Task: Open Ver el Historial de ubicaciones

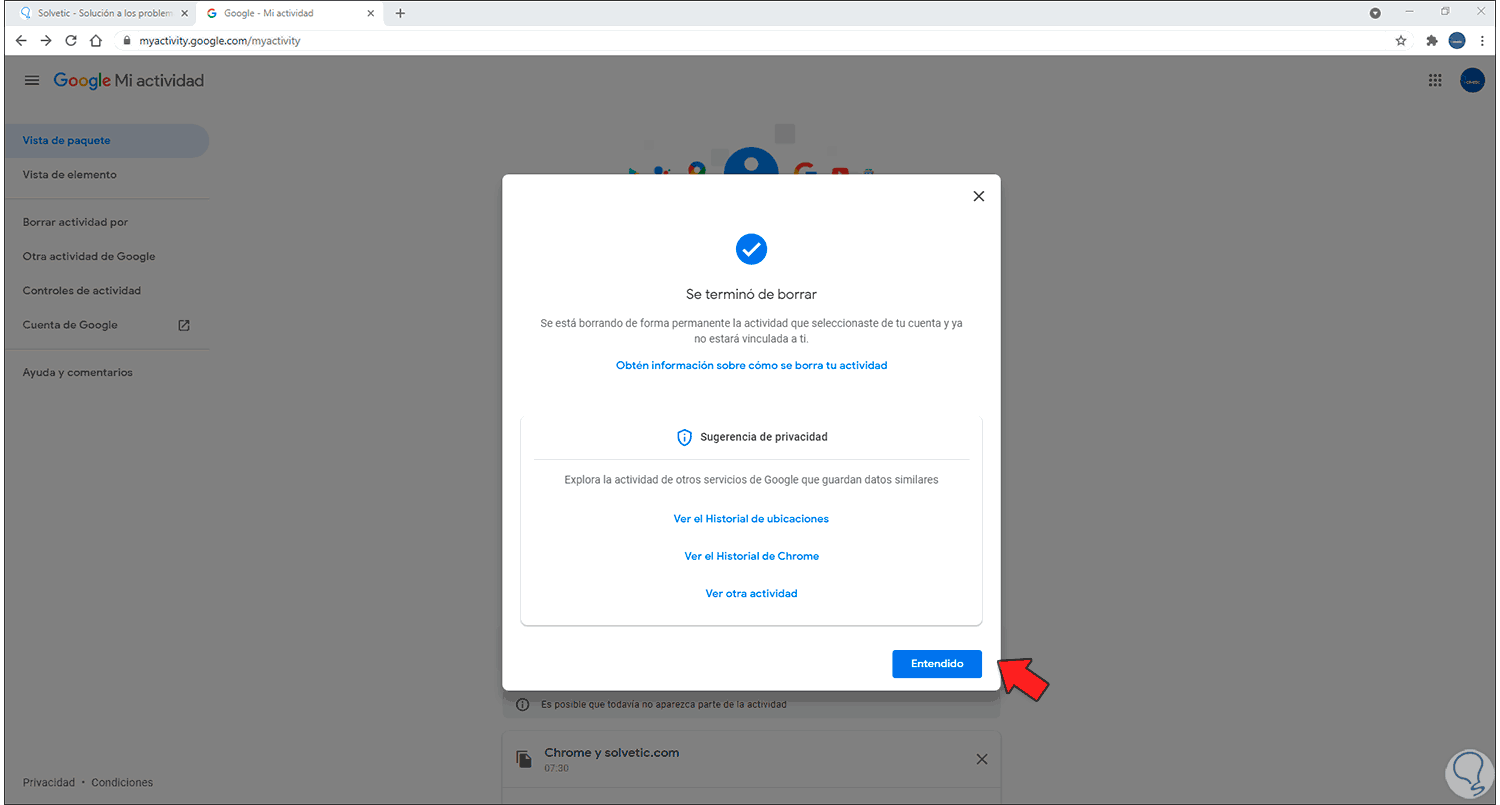Action: point(751,518)
